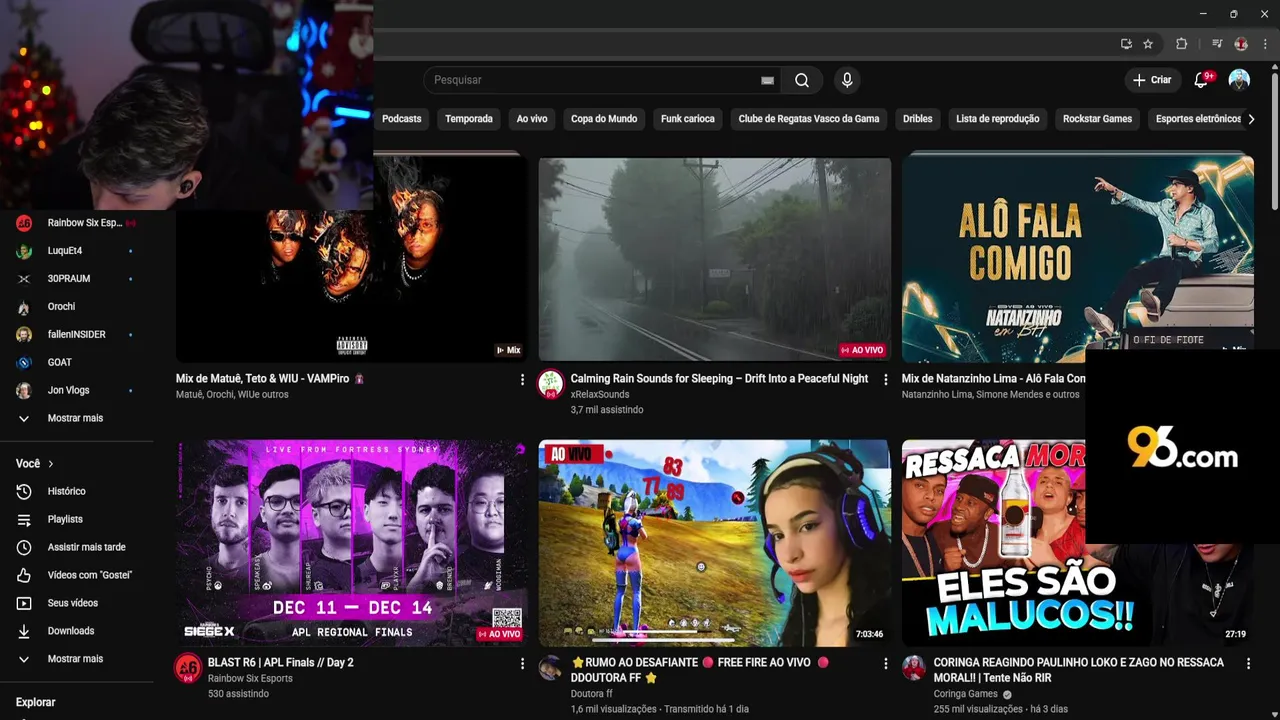Image resolution: width=1280 pixels, height=720 pixels.
Task: Select the Podcasts filter chip
Action: click(402, 119)
